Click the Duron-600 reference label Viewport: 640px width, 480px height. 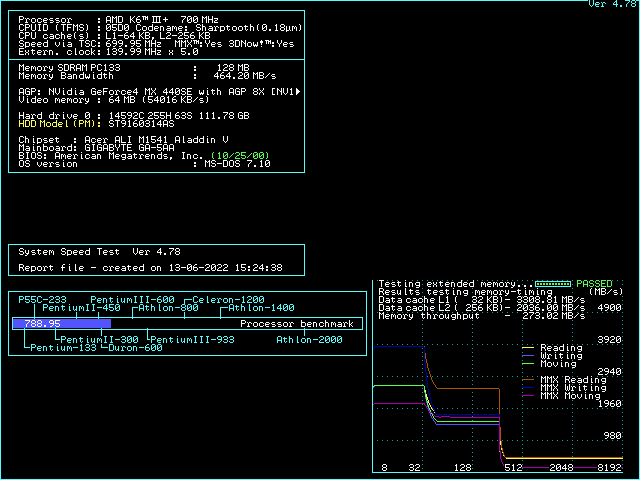coord(135,348)
